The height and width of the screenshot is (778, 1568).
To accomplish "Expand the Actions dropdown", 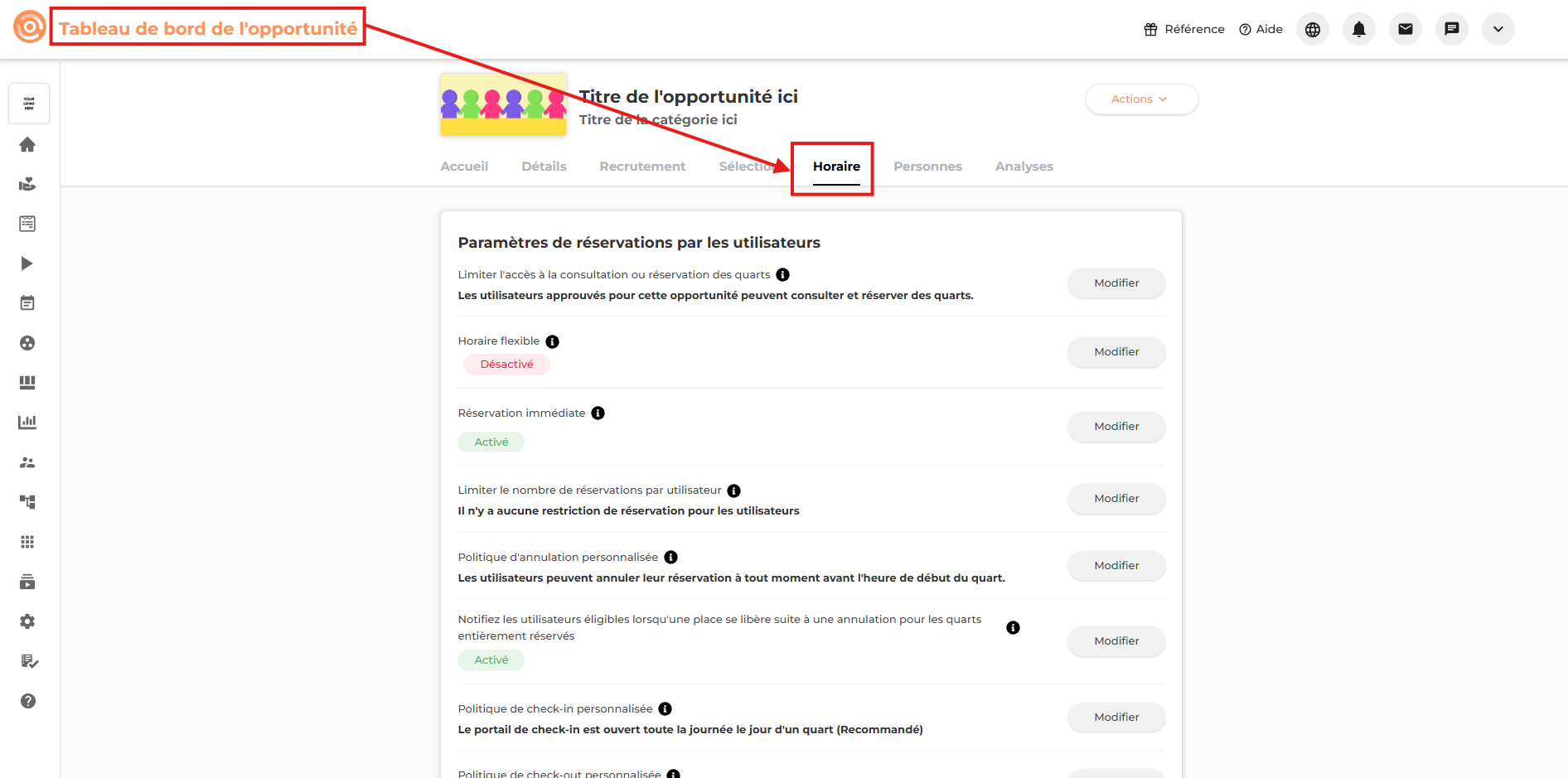I will click(x=1140, y=99).
